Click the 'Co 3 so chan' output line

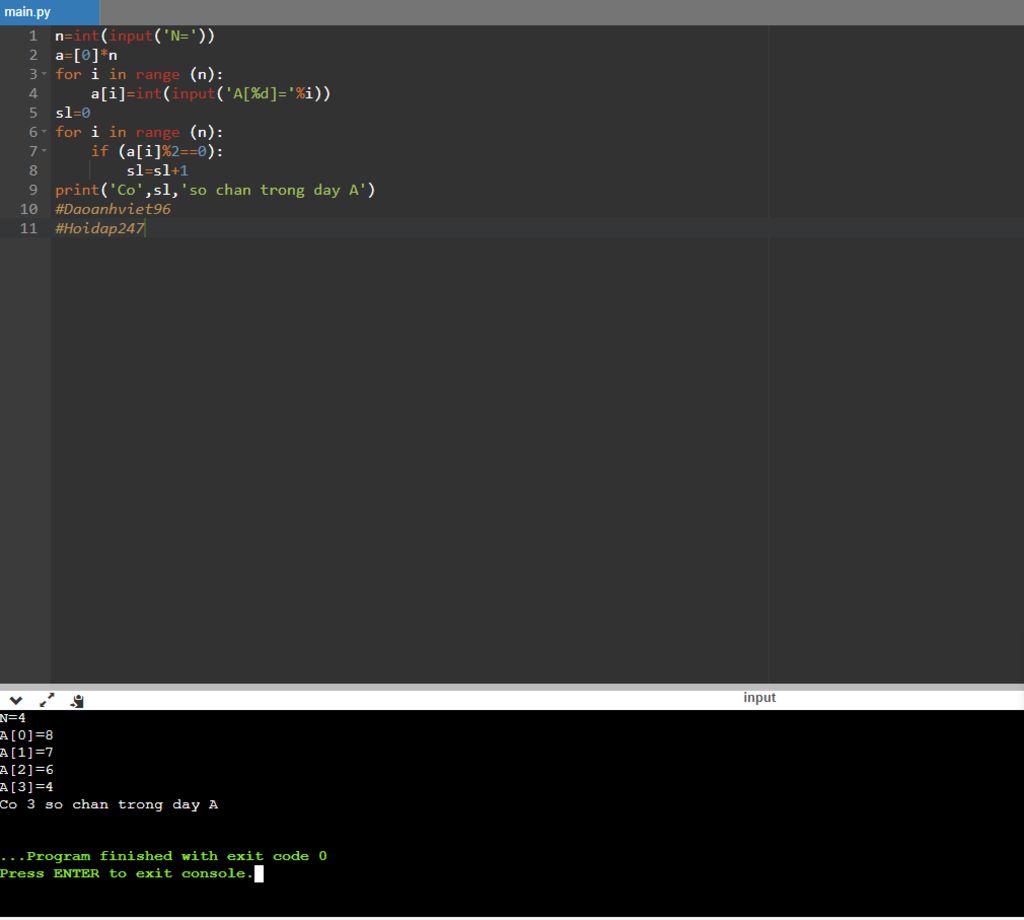[x=109, y=805]
